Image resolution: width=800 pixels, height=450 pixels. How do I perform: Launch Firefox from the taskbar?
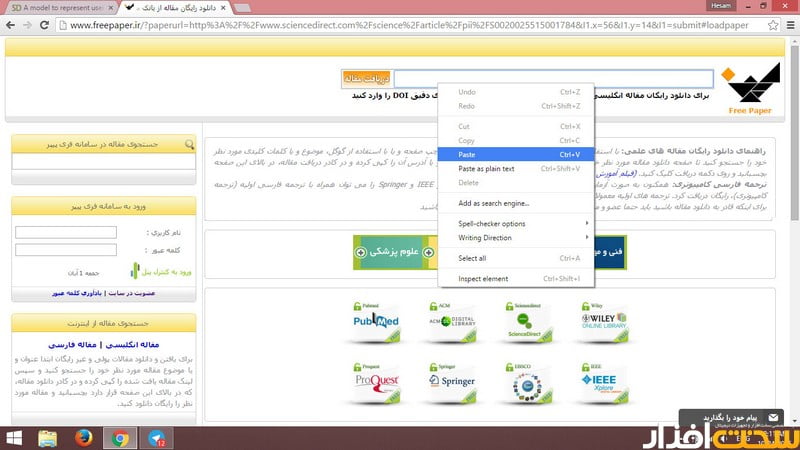(x=84, y=438)
